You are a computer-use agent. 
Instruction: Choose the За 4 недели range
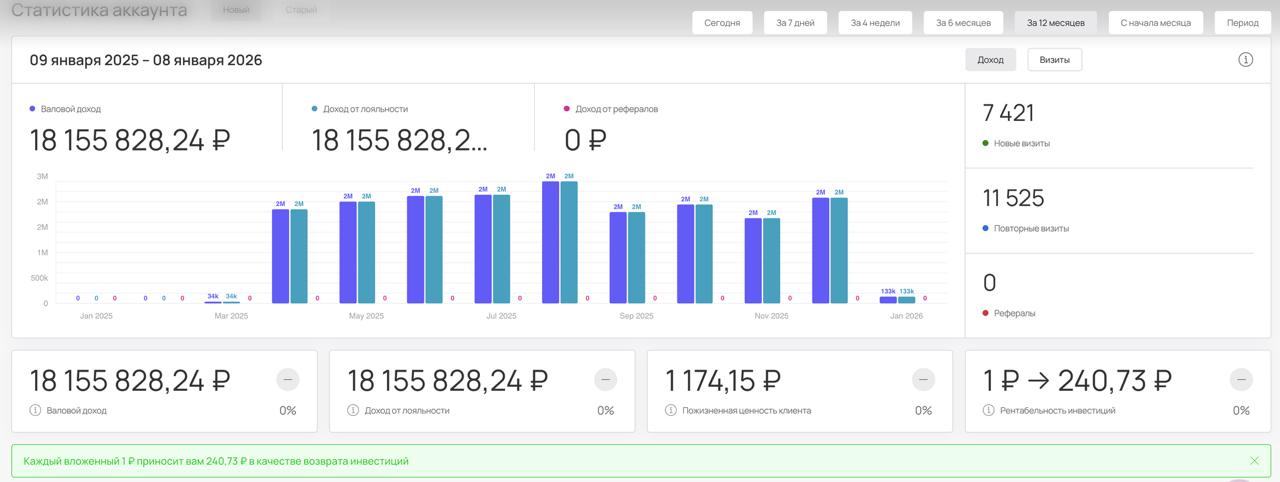pyautogui.click(x=875, y=23)
